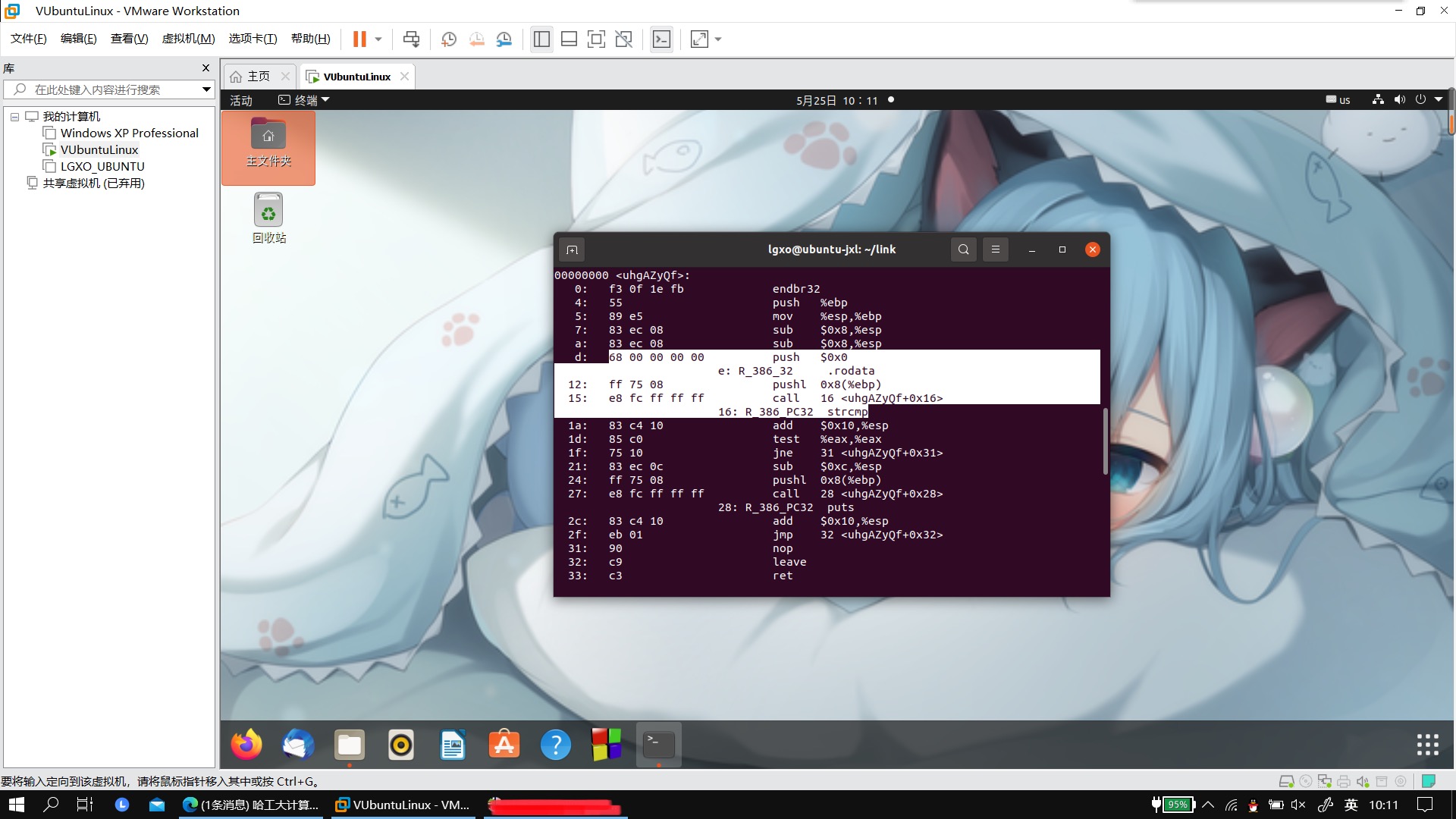The height and width of the screenshot is (819, 1456).
Task: Click the VMware network adapter status icon
Action: 1325,781
